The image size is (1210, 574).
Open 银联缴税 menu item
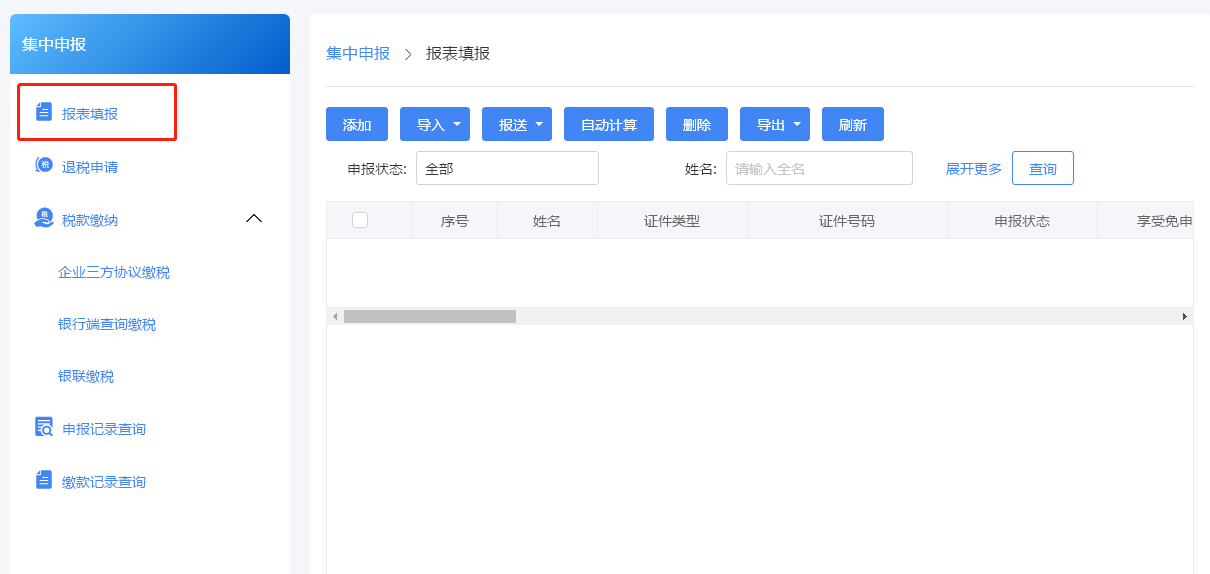pos(86,376)
